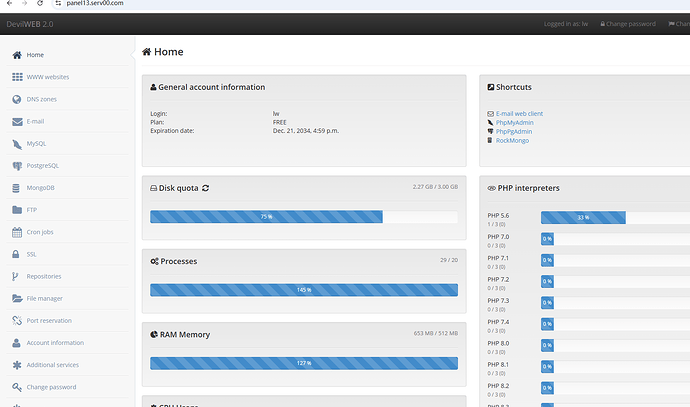Open the MySQL section
This screenshot has width=690, height=407.
(x=37, y=143)
